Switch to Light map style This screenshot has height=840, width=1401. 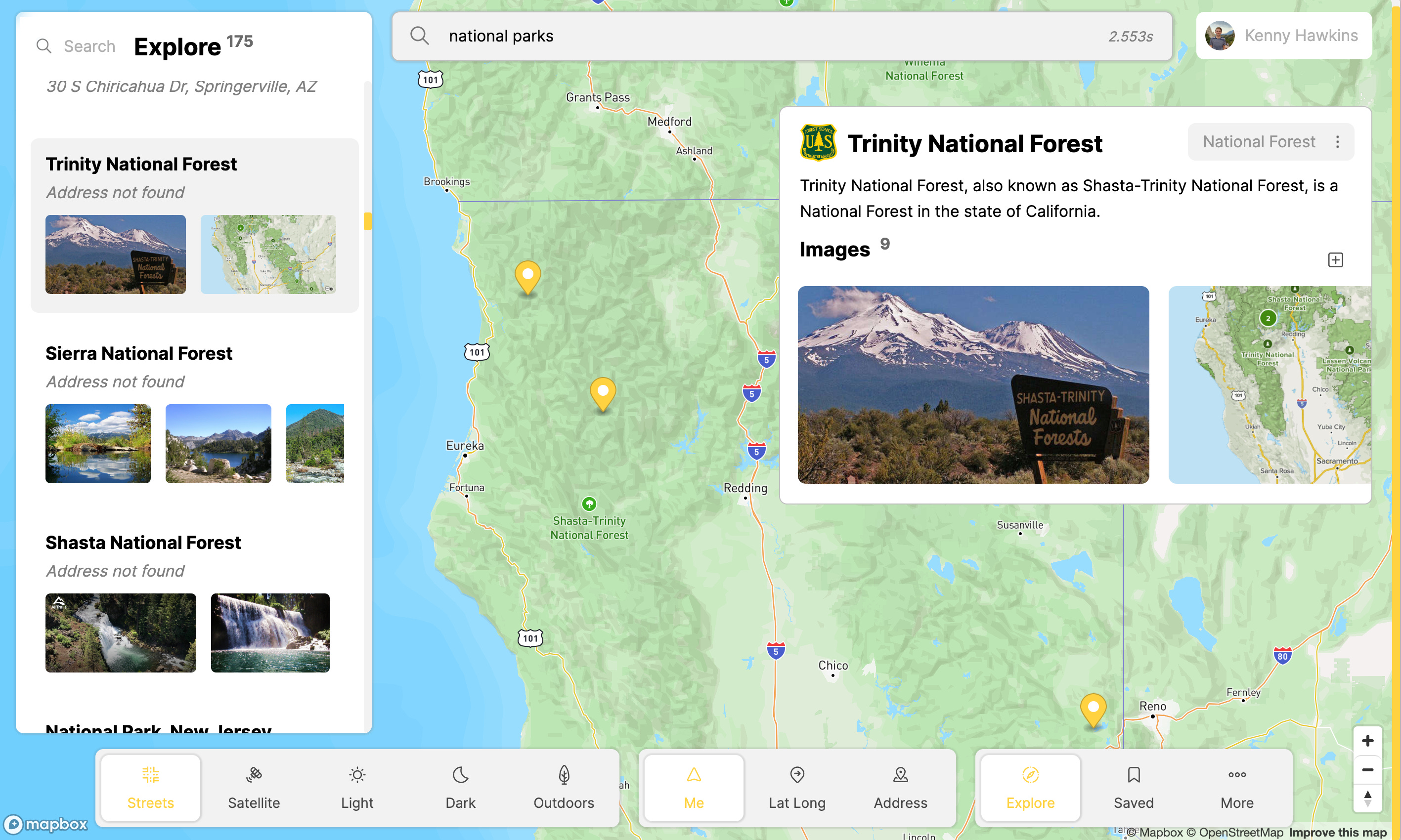(357, 787)
